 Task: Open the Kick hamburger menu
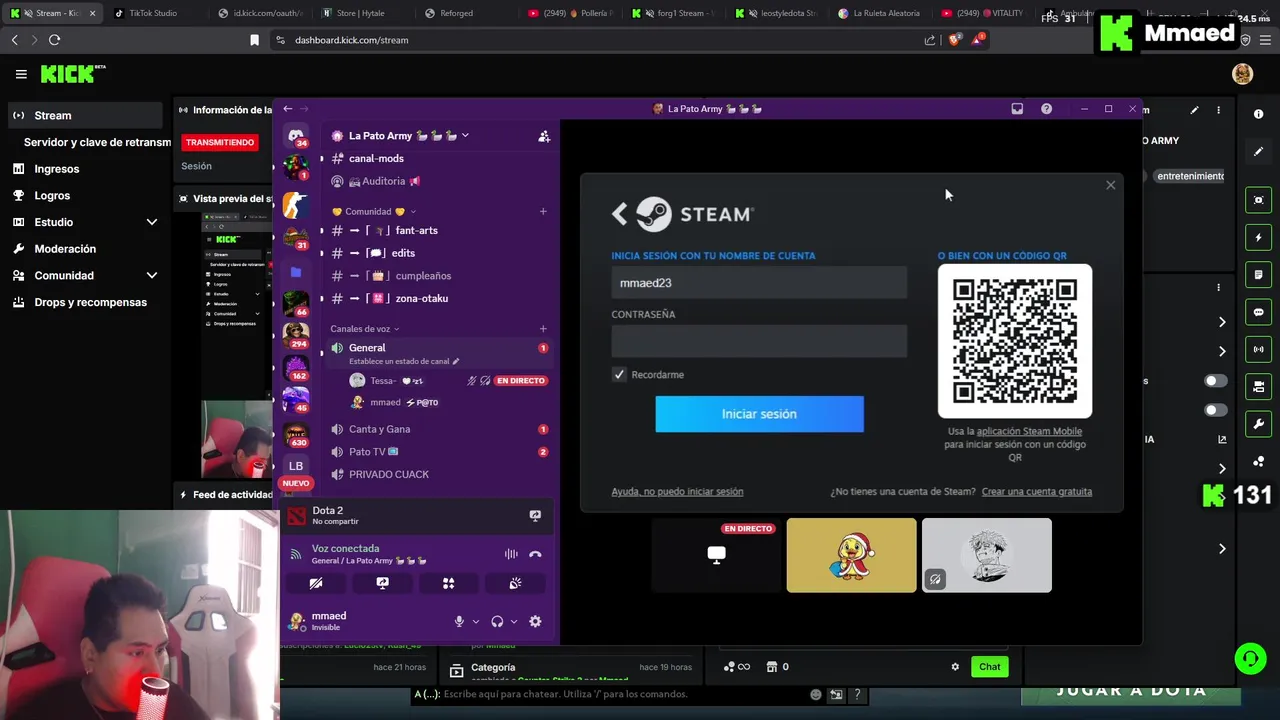click(21, 74)
